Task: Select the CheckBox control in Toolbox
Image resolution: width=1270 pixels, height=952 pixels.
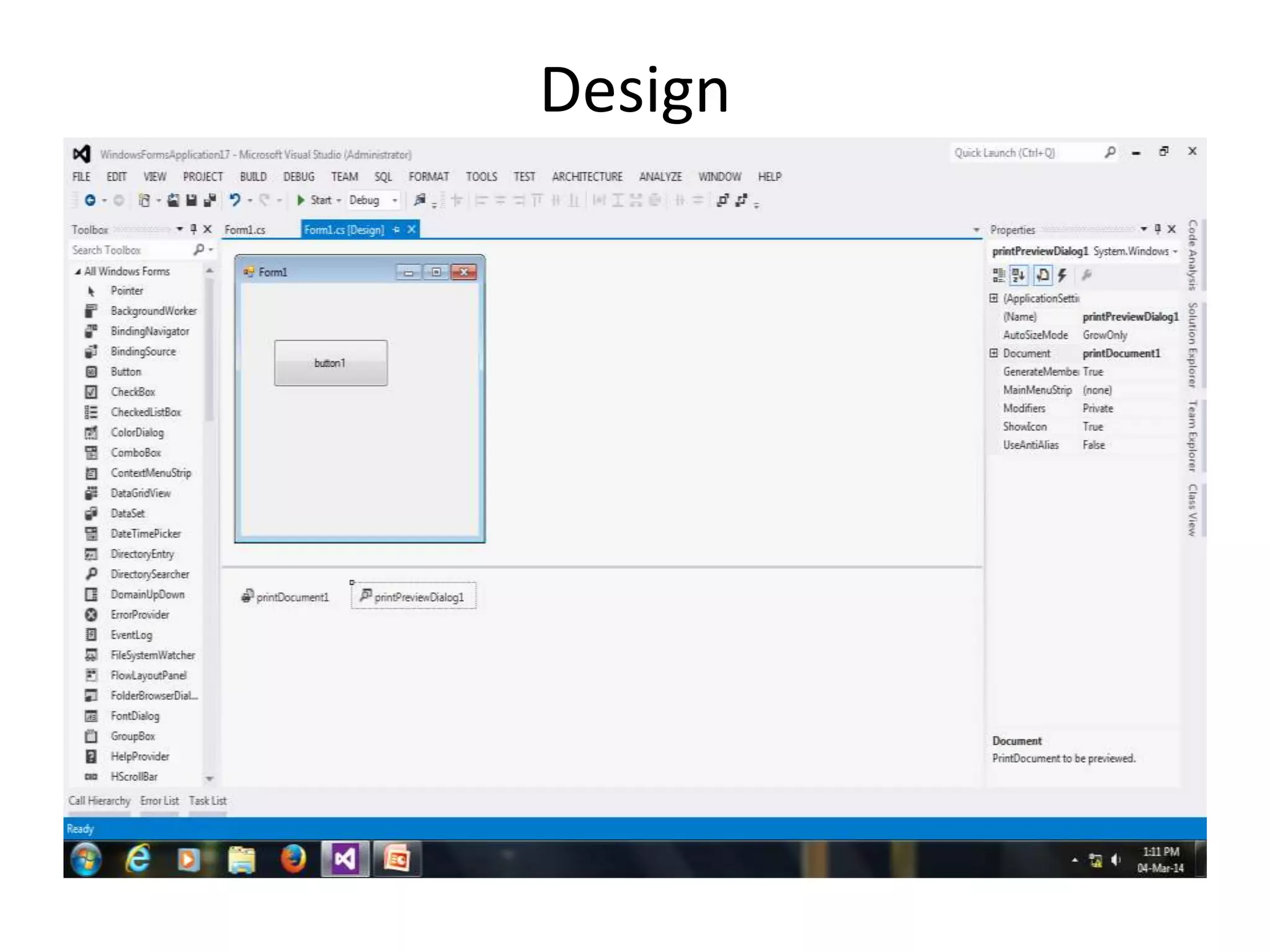Action: point(133,392)
